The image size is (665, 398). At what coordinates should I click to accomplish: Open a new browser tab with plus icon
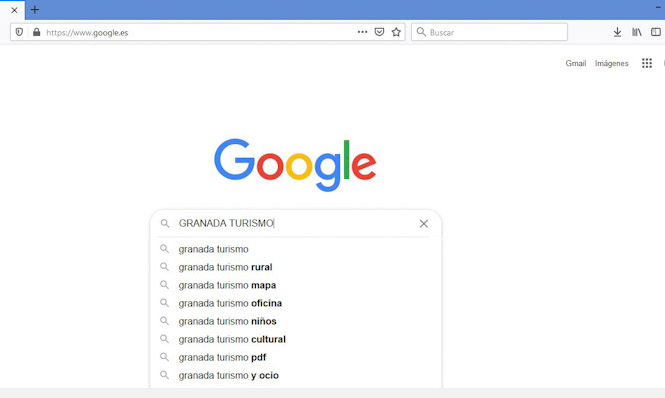35,9
